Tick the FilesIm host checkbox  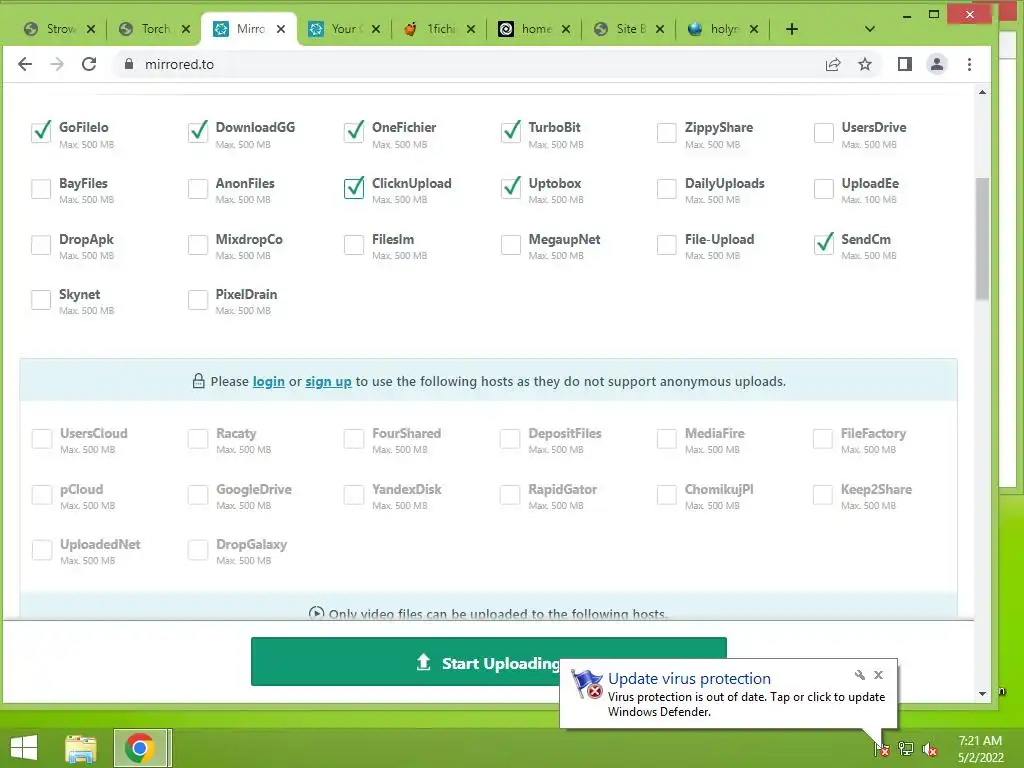(x=354, y=245)
